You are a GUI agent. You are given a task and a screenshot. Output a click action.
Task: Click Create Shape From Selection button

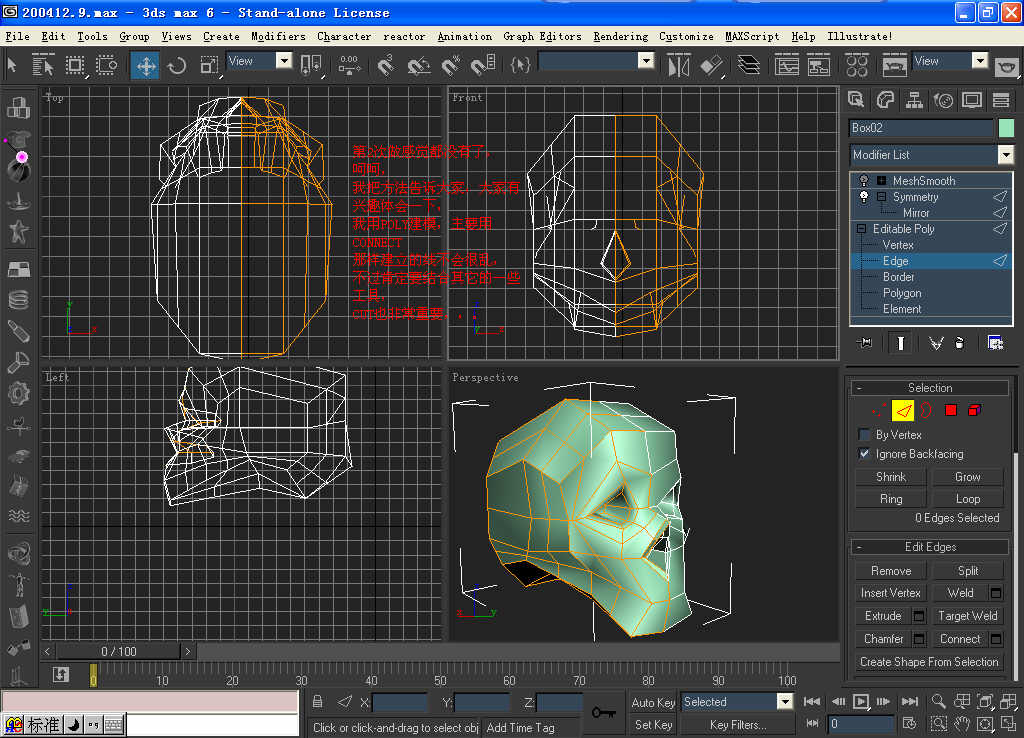point(929,662)
